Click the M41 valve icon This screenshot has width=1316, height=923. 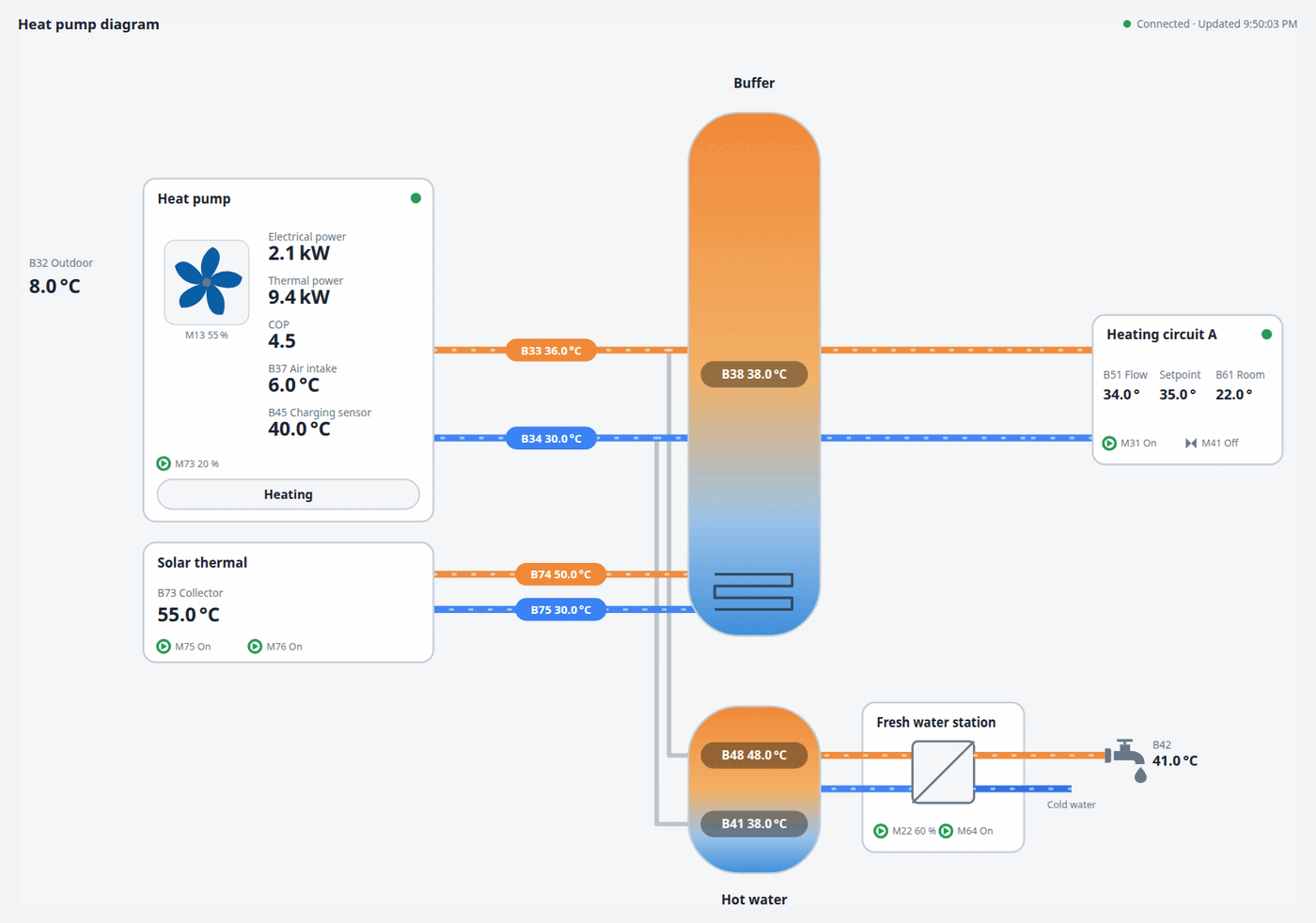(x=1191, y=443)
